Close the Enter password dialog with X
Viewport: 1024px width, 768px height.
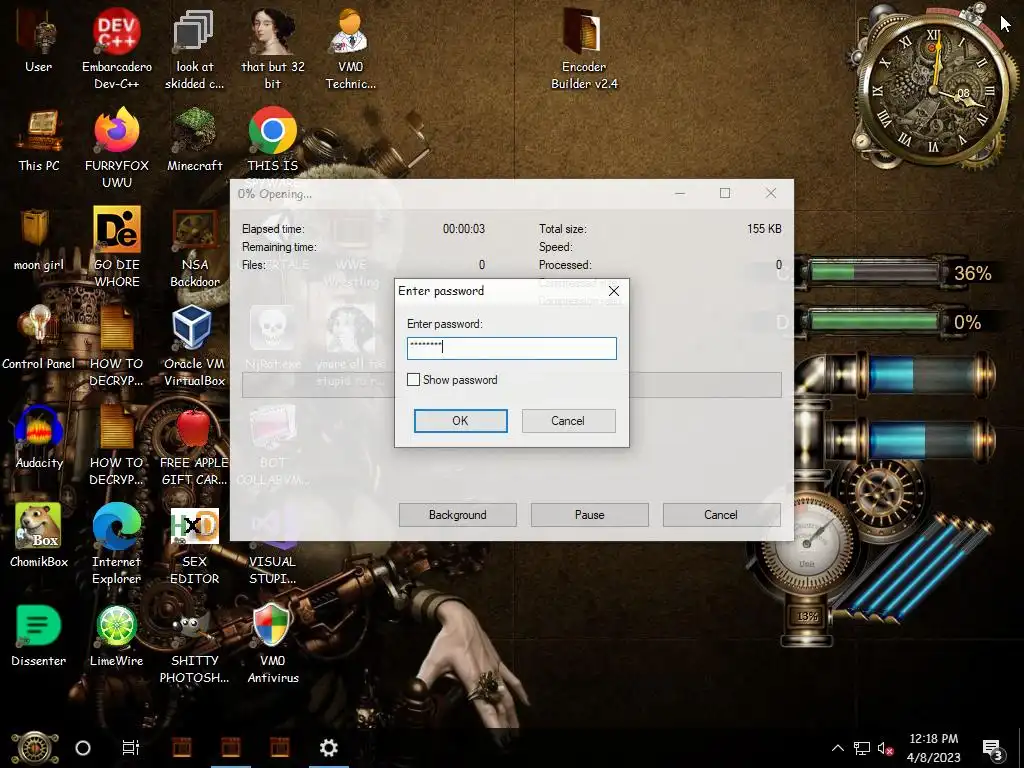[x=614, y=291]
